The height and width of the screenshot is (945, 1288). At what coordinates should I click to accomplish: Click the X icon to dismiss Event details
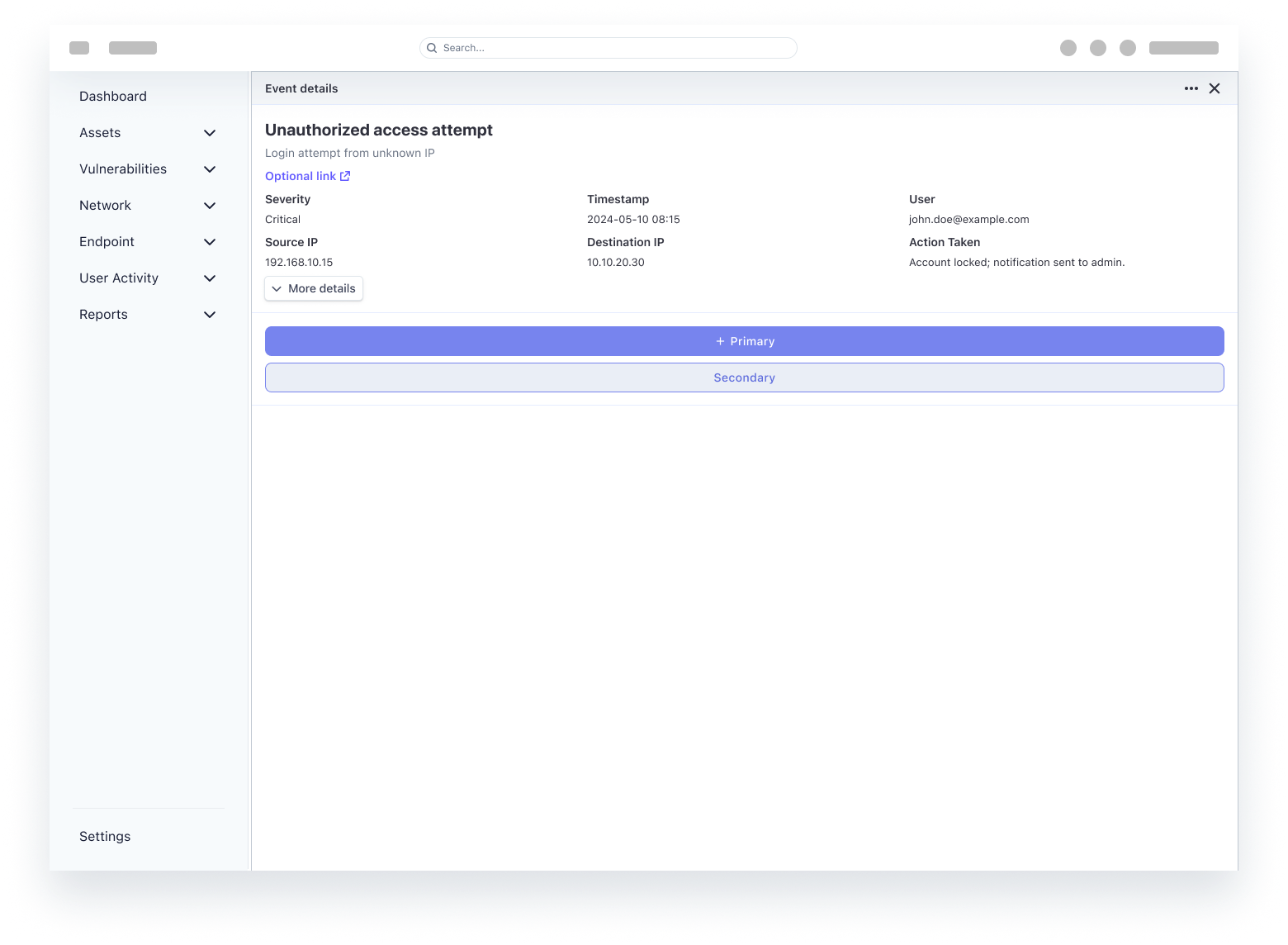coord(1215,88)
